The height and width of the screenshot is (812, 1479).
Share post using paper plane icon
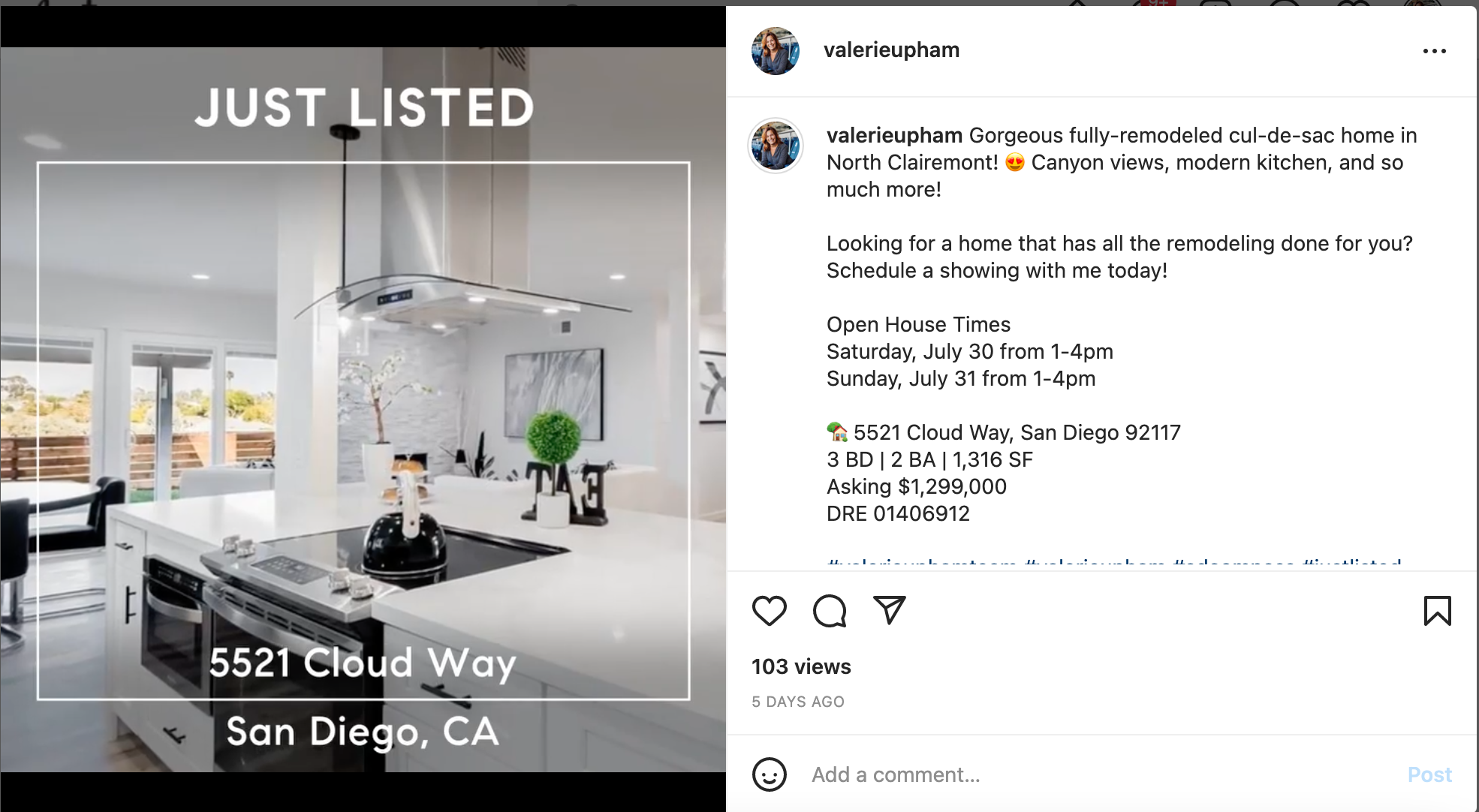[x=890, y=610]
